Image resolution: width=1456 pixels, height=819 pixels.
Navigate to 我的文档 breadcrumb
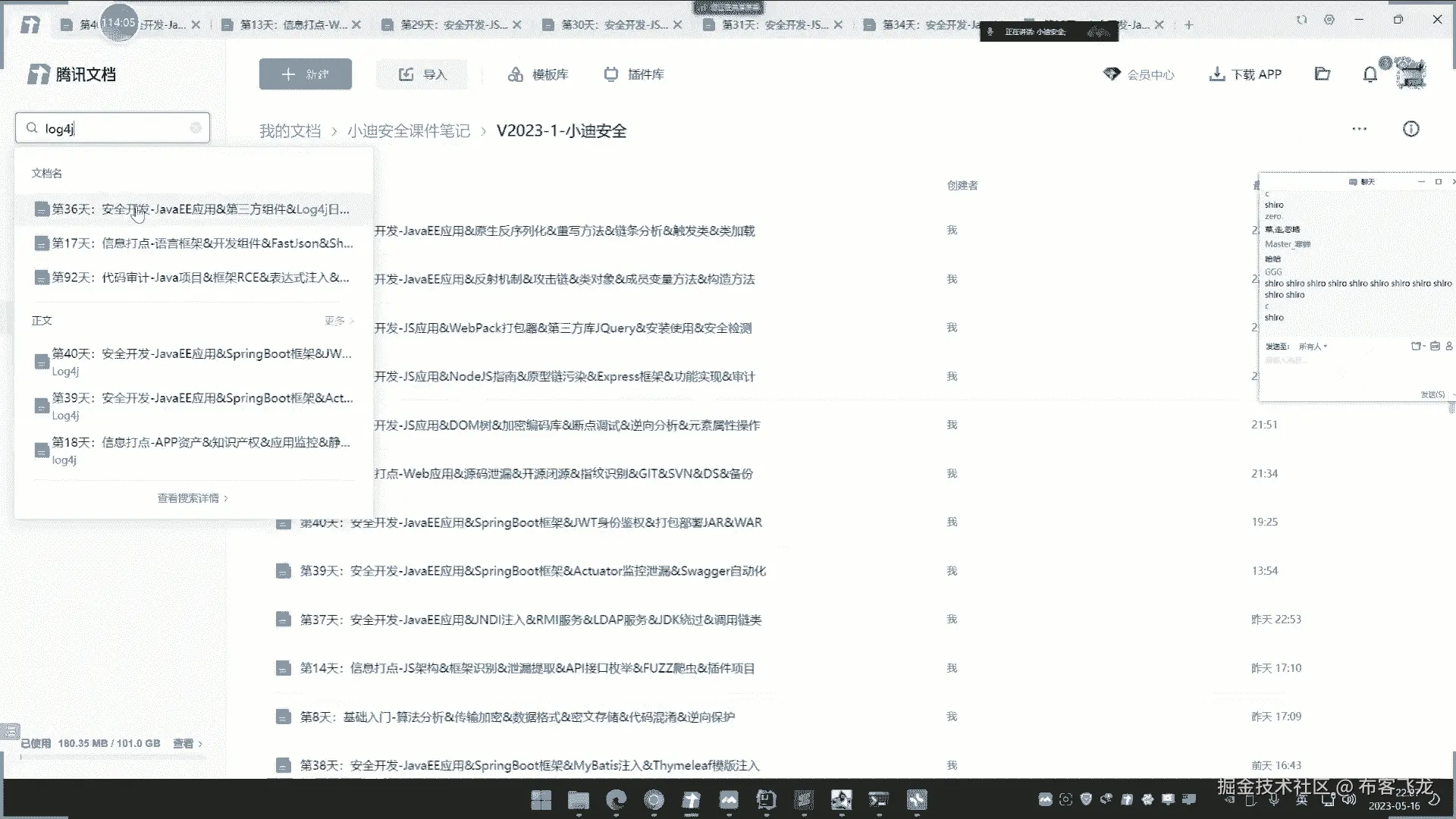pyautogui.click(x=290, y=131)
